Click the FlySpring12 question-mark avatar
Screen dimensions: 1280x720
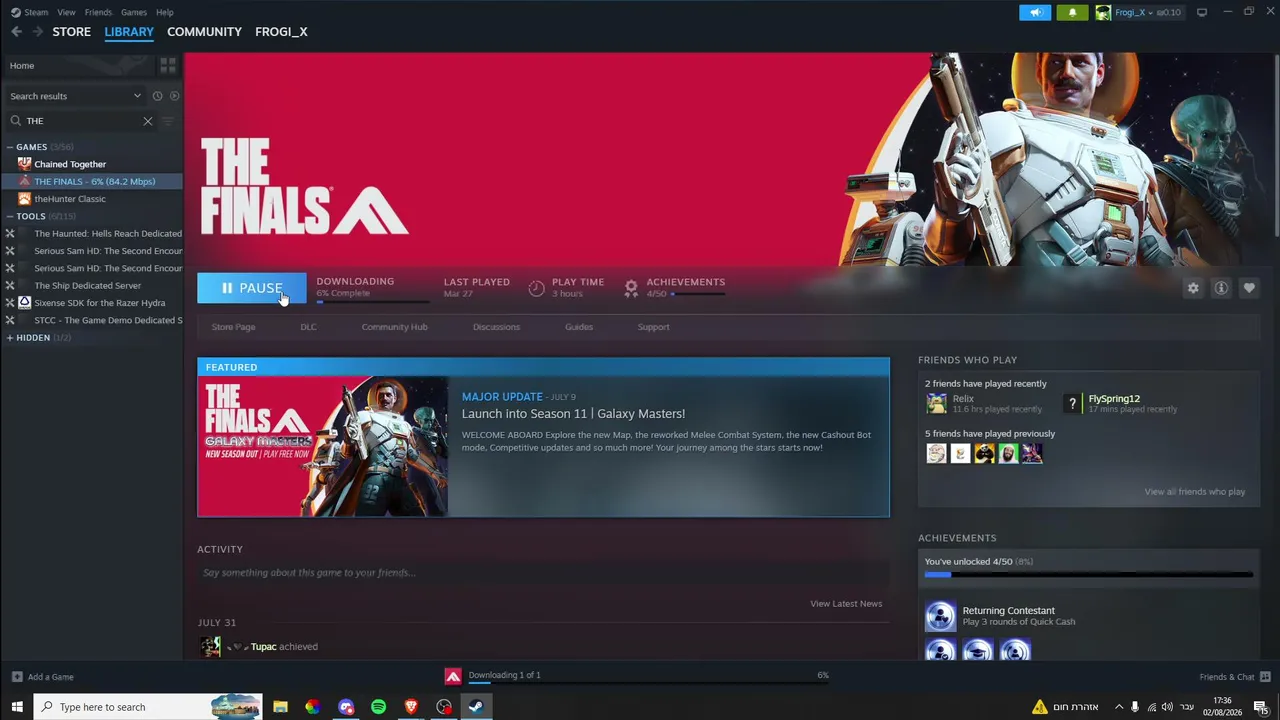click(1072, 403)
